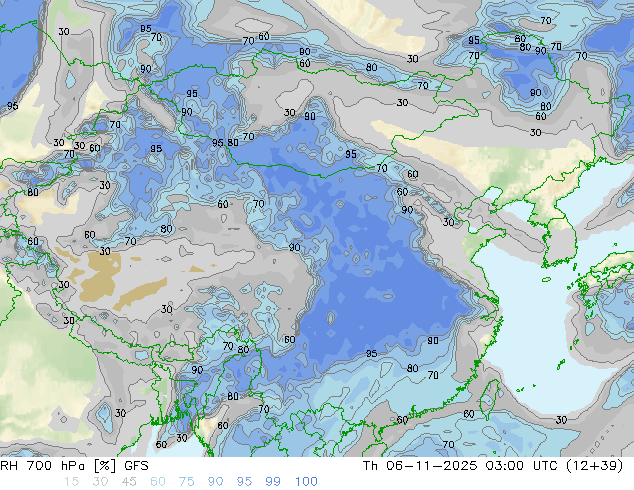Click the Taiwan island outline on the map

[490, 399]
